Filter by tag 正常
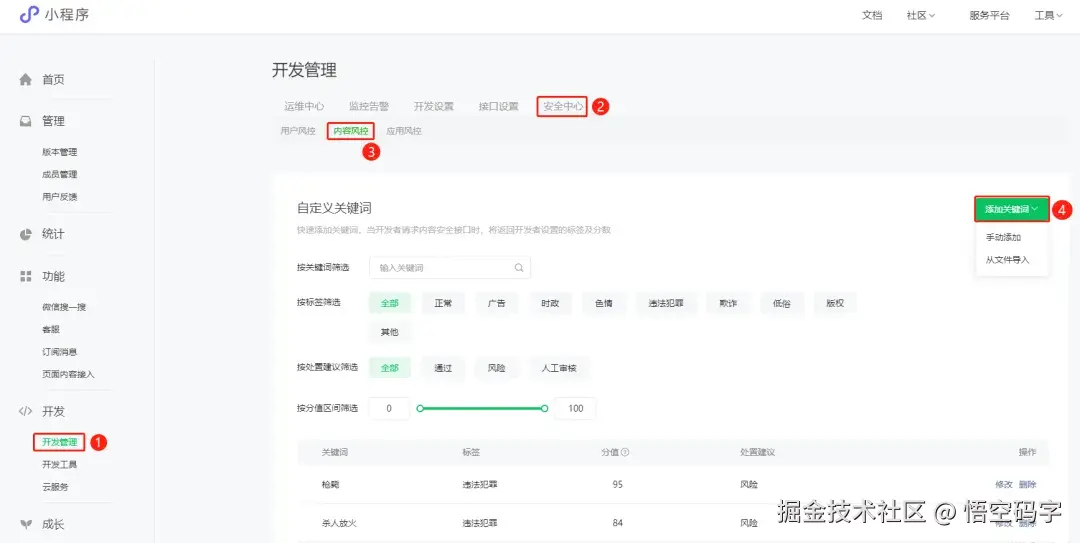Image resolution: width=1080 pixels, height=543 pixels. coord(444,303)
